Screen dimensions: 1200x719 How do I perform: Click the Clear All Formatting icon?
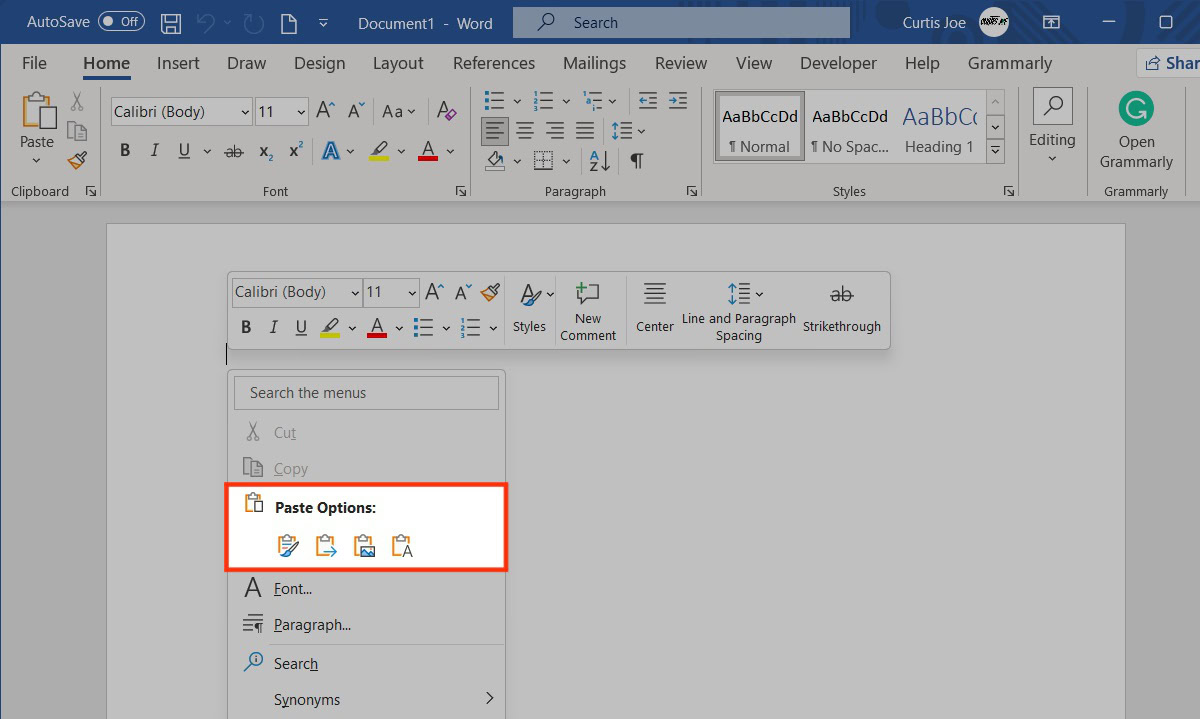tap(446, 112)
